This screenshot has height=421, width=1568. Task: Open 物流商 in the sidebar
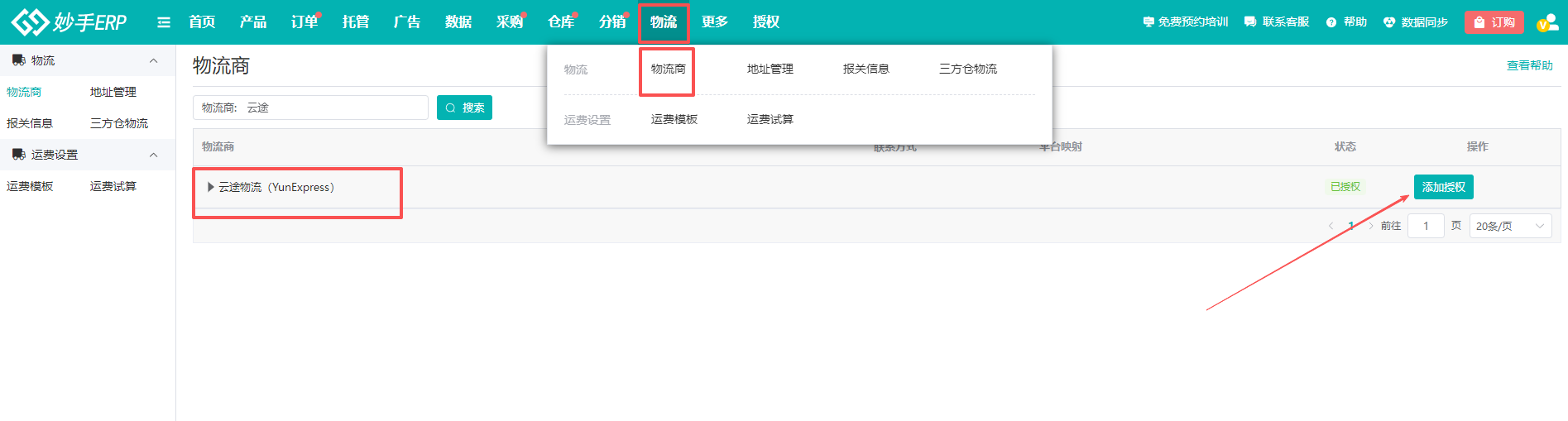24,93
